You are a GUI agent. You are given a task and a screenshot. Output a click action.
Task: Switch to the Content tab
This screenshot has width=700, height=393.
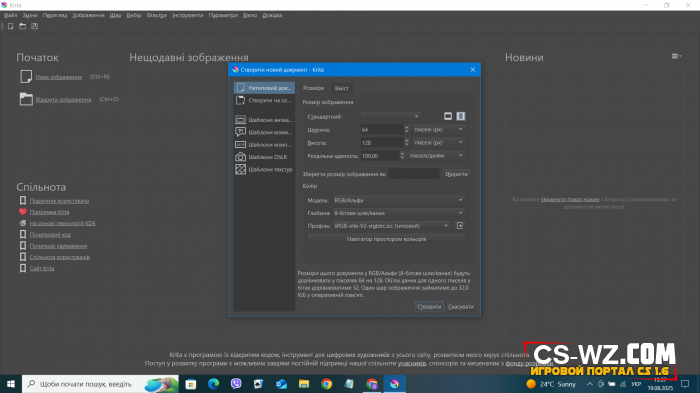coord(342,88)
